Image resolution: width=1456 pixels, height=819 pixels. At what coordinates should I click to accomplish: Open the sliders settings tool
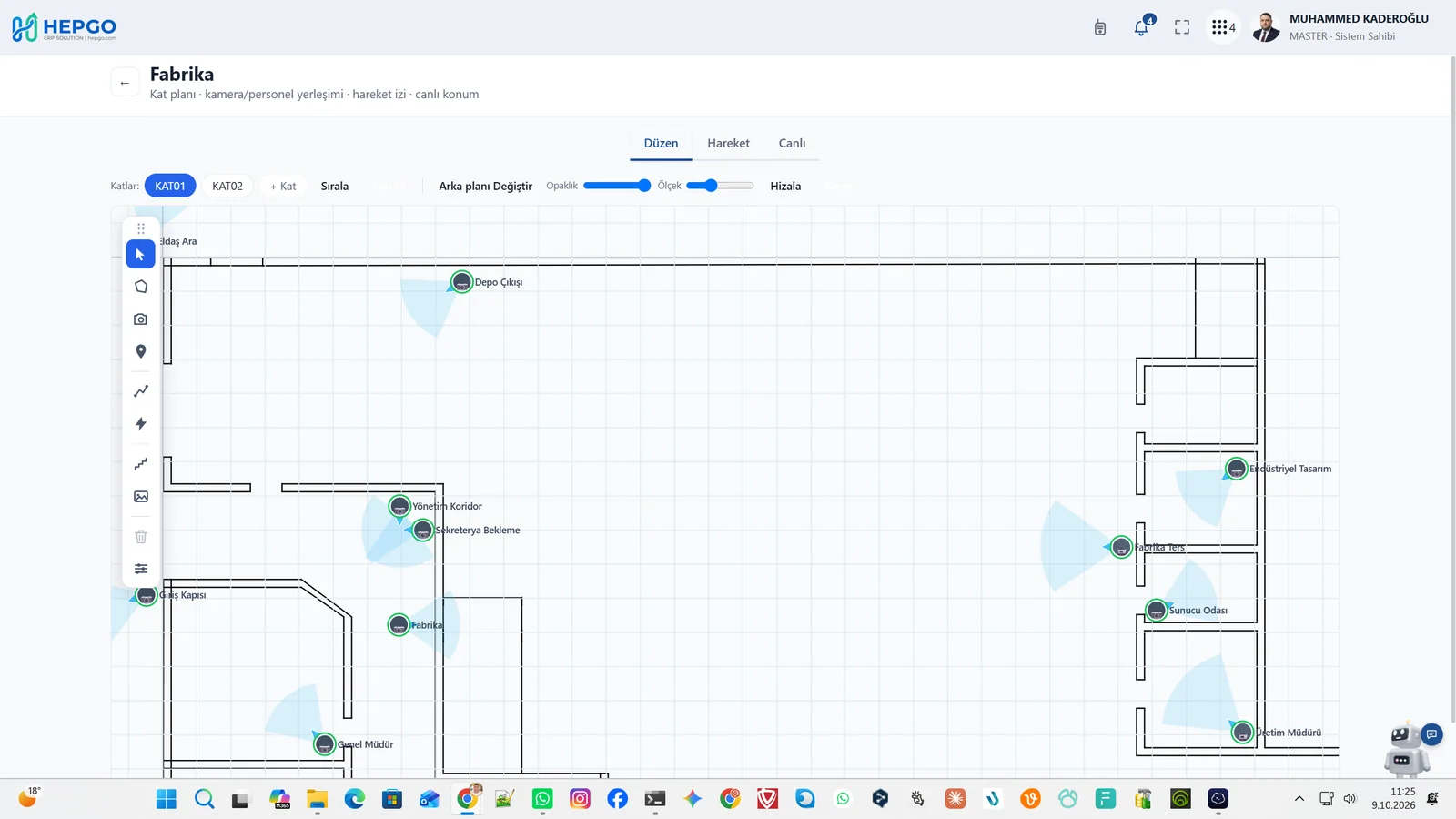[140, 569]
